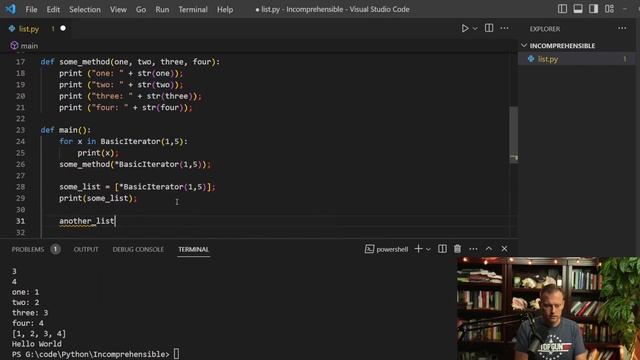Open the File menu

pyautogui.click(x=31, y=9)
